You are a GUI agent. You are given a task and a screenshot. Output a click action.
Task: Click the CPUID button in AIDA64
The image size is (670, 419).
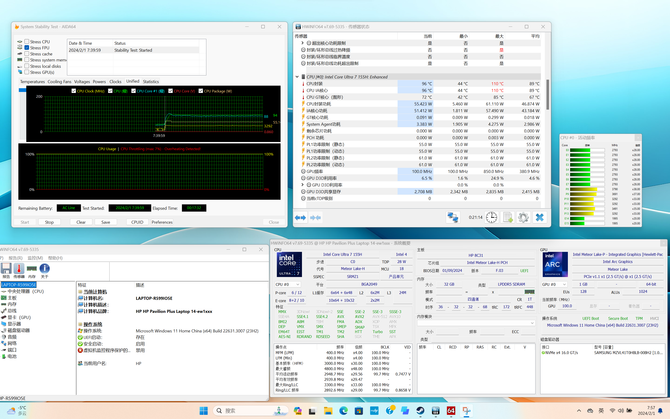(x=137, y=222)
